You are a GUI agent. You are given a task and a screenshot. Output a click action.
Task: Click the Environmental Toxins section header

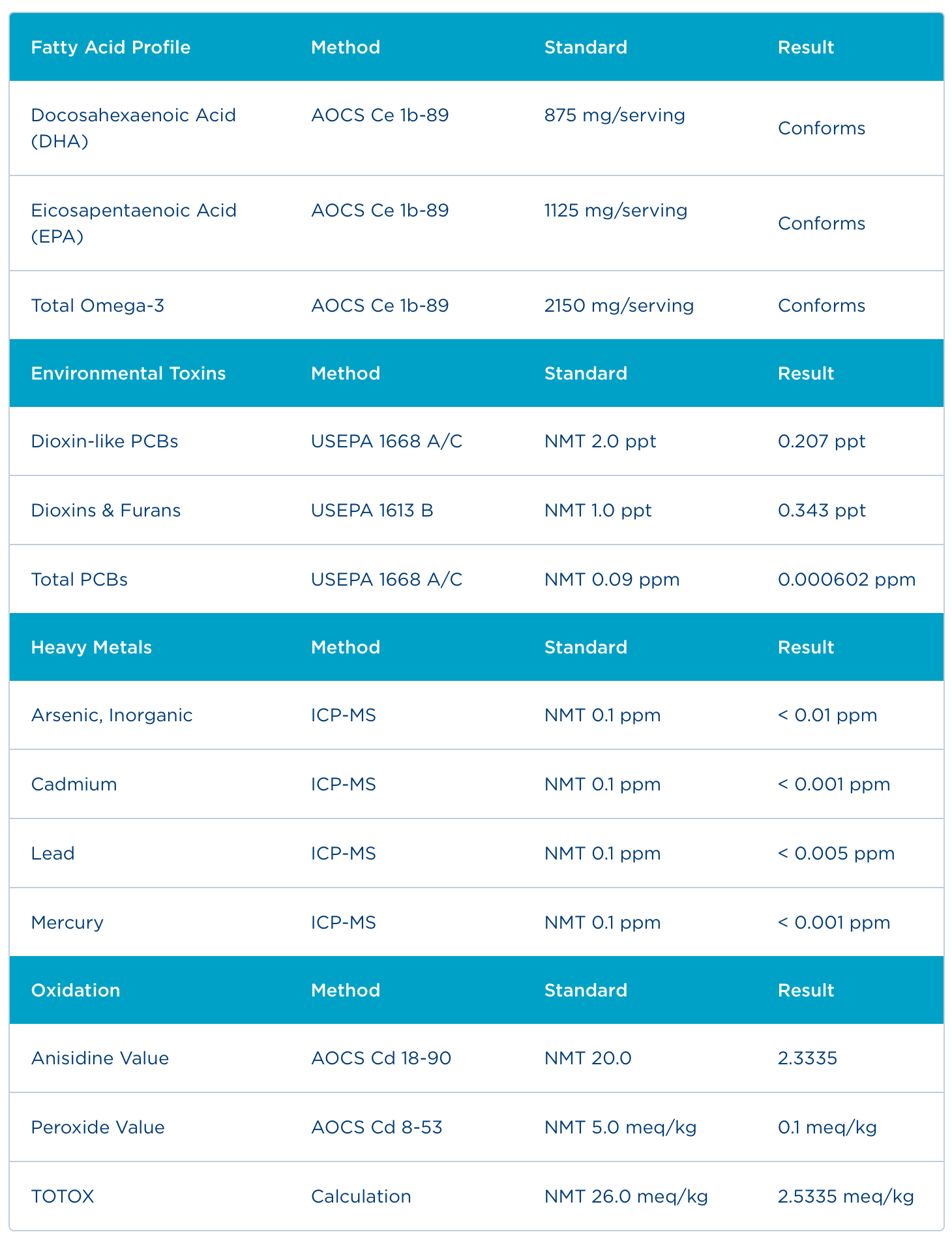click(x=128, y=374)
